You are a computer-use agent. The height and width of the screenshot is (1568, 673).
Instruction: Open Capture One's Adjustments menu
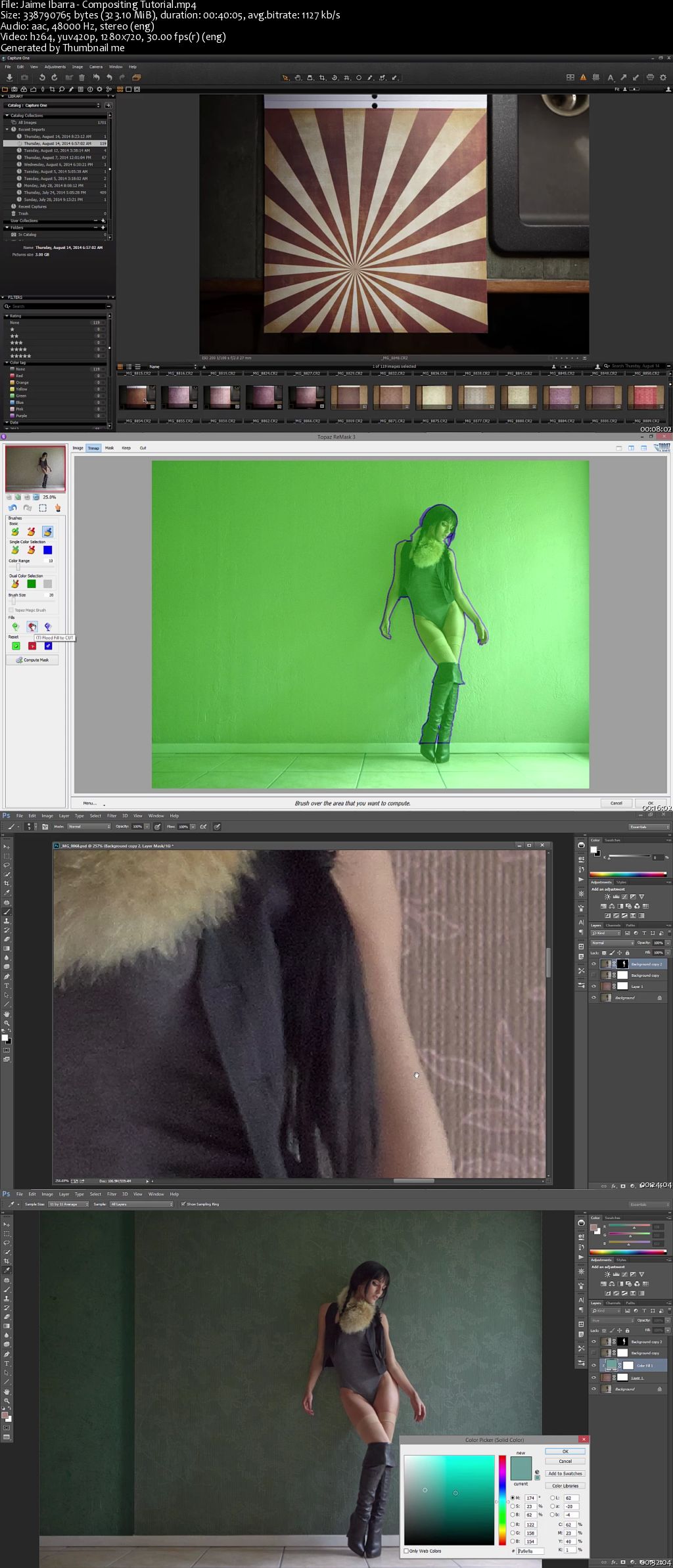(x=55, y=67)
